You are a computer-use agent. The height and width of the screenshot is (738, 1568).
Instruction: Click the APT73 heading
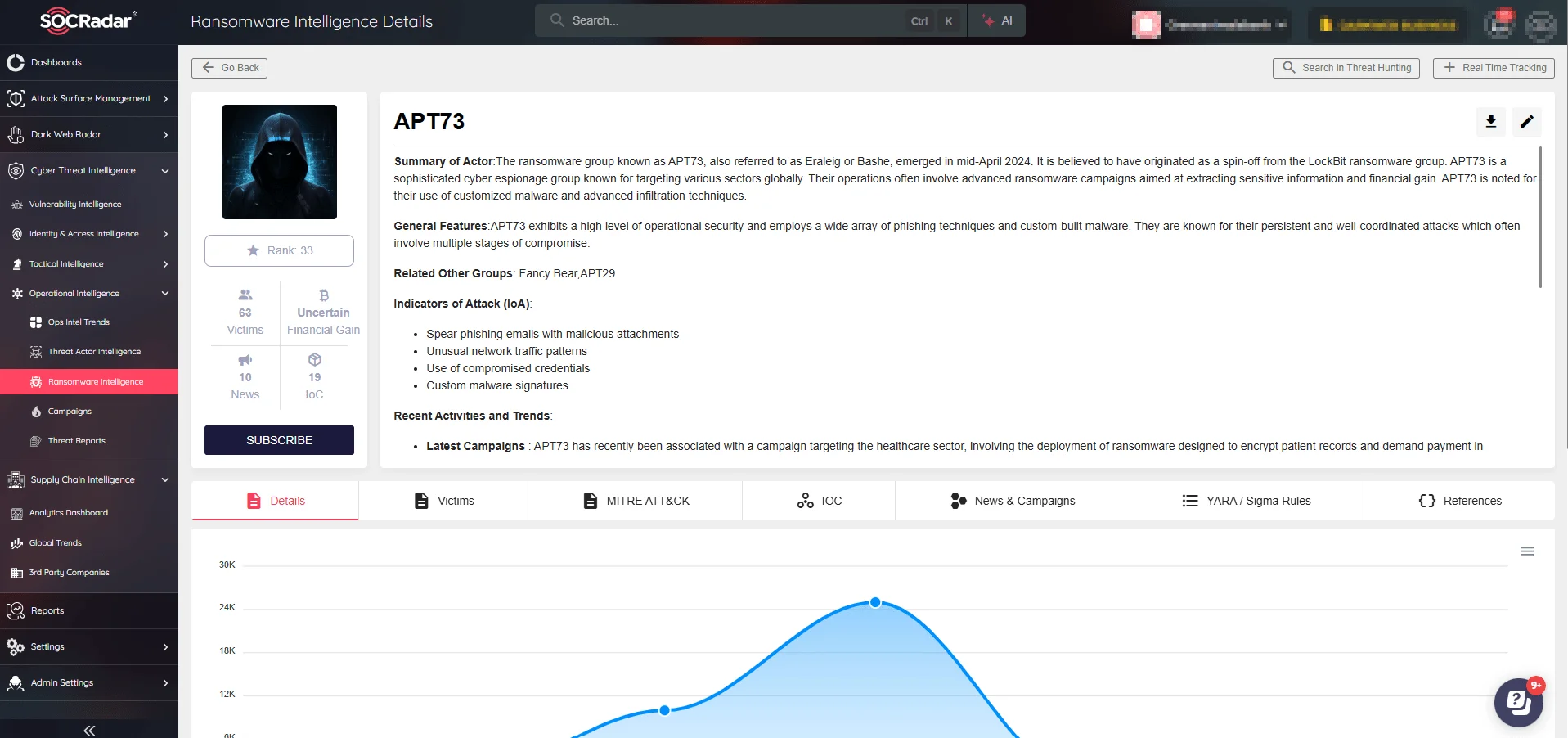tap(429, 121)
